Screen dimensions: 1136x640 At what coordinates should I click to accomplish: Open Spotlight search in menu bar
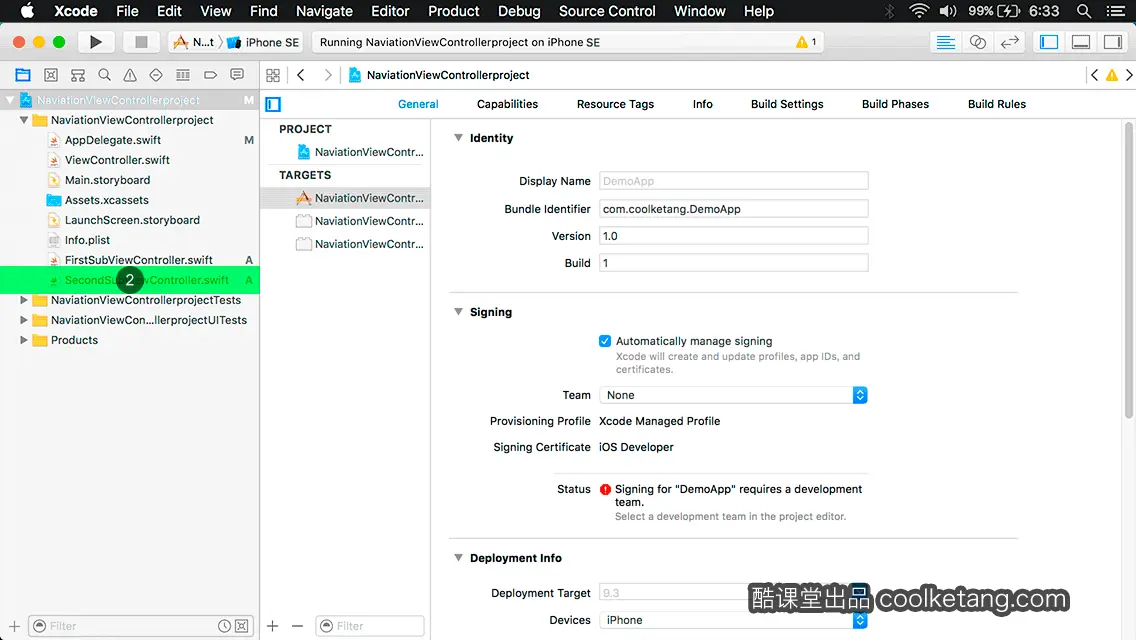pyautogui.click(x=1084, y=11)
